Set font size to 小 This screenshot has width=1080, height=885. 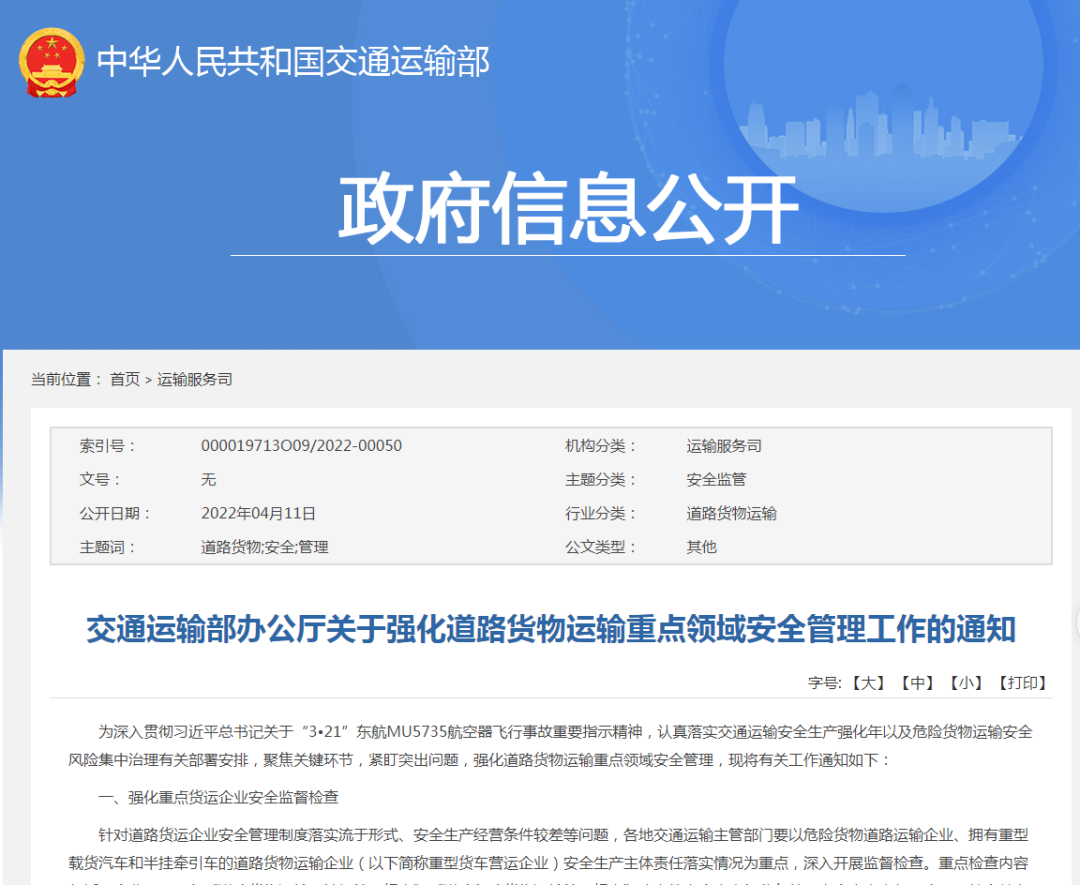(966, 683)
